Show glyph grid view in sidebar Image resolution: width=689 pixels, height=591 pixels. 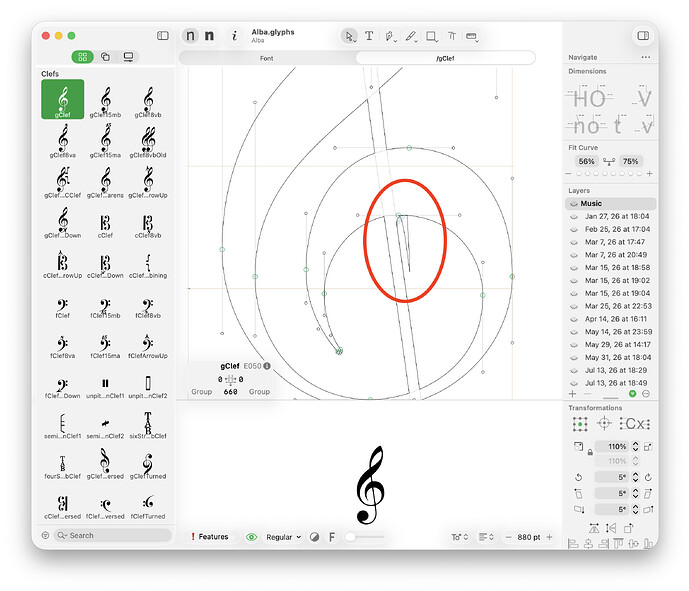83,57
